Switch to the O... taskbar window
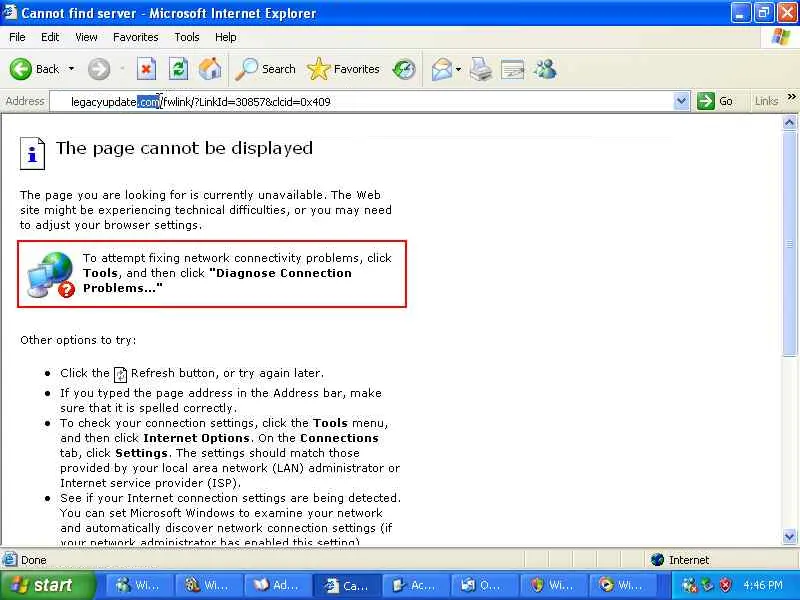This screenshot has width=800, height=600. pos(485,585)
